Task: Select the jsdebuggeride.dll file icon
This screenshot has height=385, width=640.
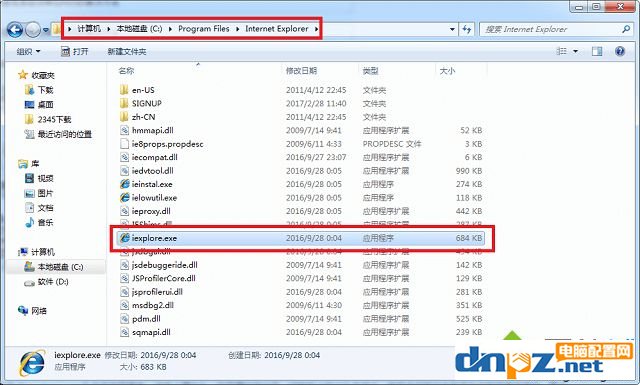Action: point(124,265)
